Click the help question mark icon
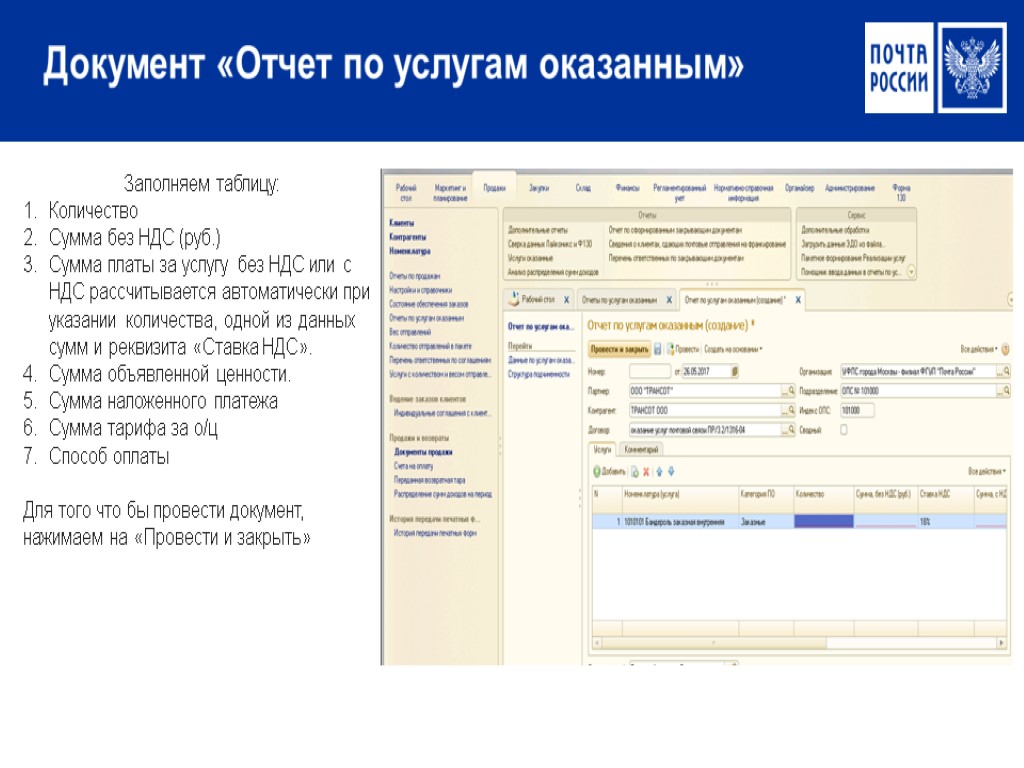 (1006, 349)
